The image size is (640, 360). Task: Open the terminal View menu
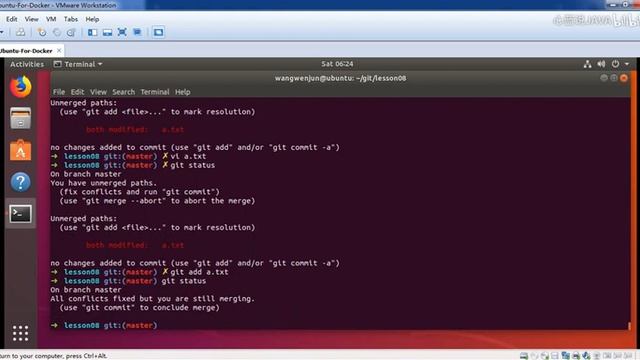point(98,92)
